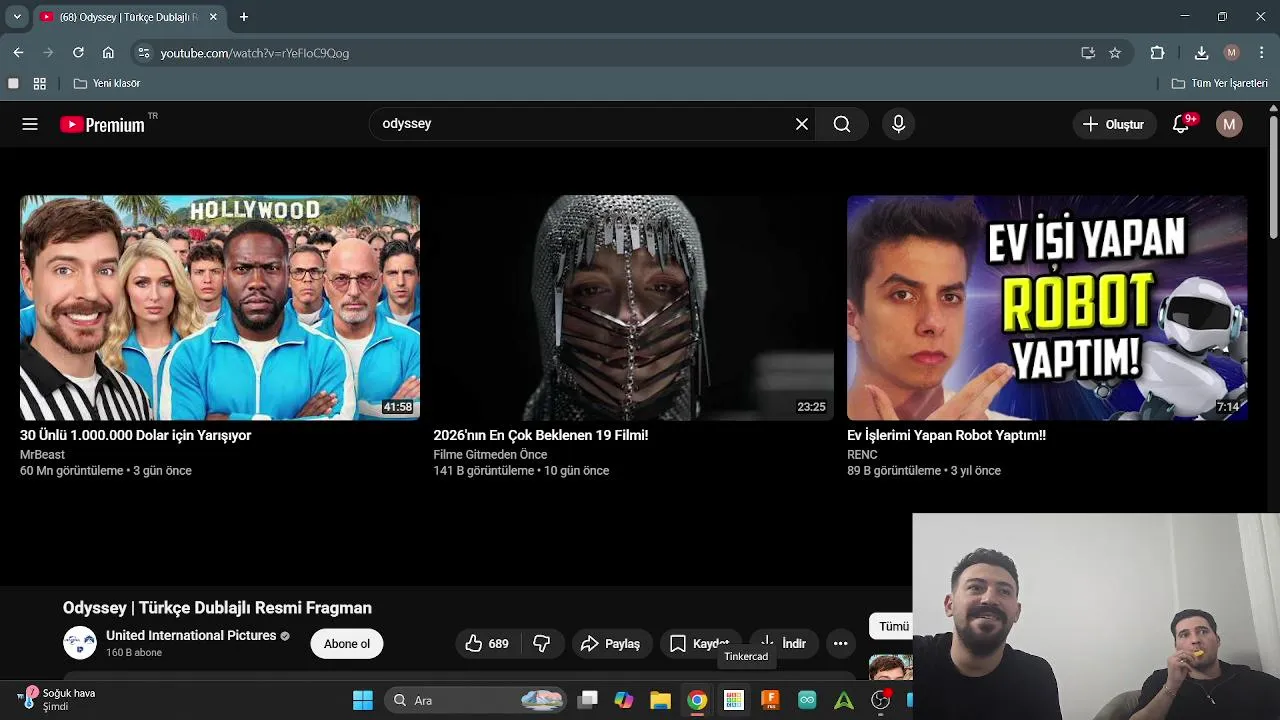The image size is (1280, 720).
Task: Open the orange F app on taskbar
Action: pyautogui.click(x=770, y=700)
